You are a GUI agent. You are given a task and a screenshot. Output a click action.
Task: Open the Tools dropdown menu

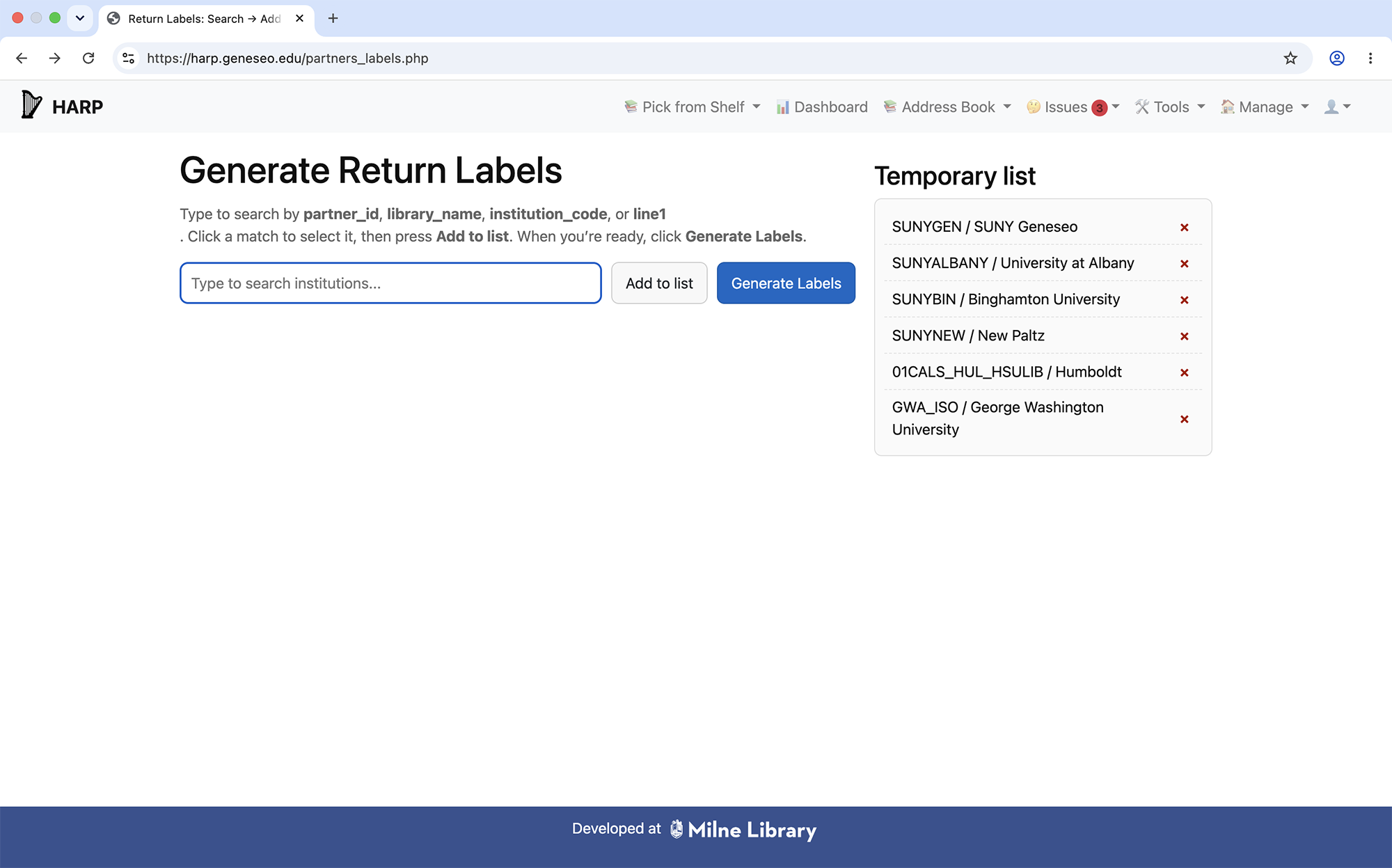coord(1170,107)
